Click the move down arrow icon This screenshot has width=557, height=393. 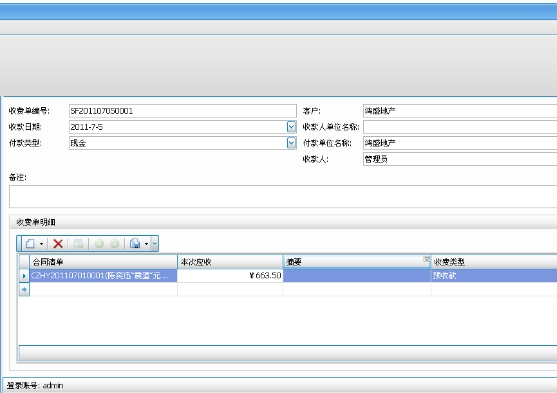(114, 244)
